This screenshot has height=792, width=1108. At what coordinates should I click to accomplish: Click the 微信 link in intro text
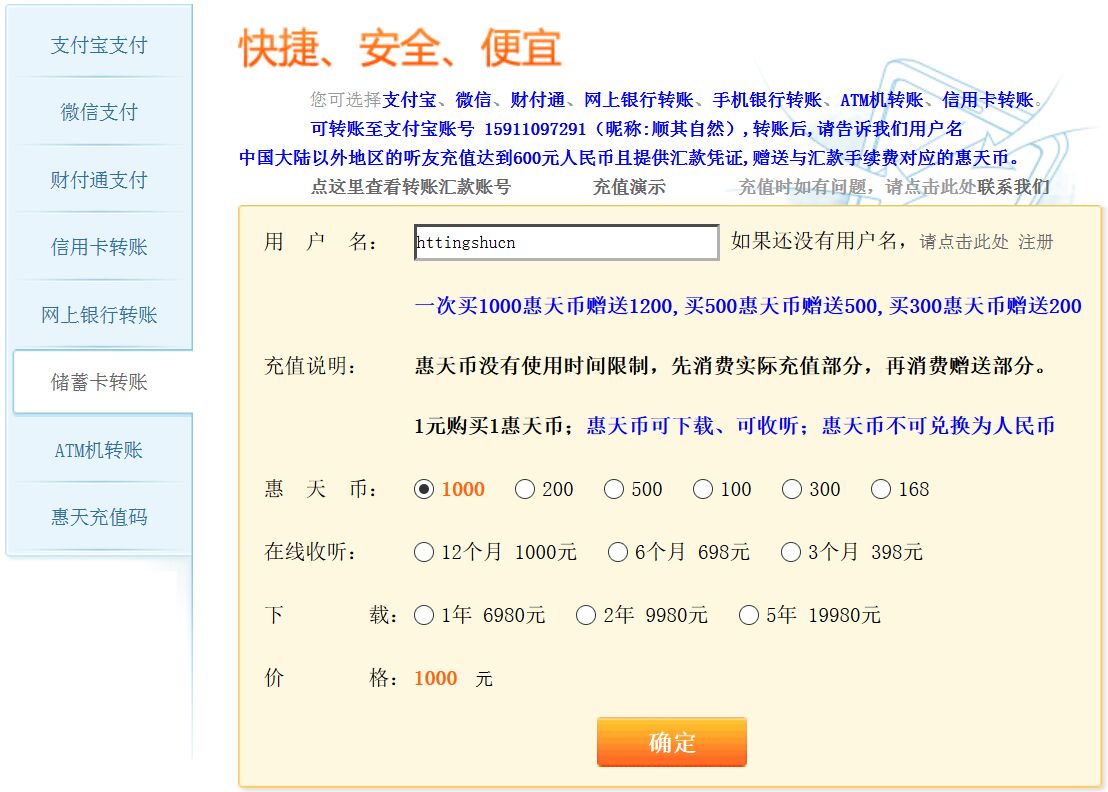tap(473, 100)
